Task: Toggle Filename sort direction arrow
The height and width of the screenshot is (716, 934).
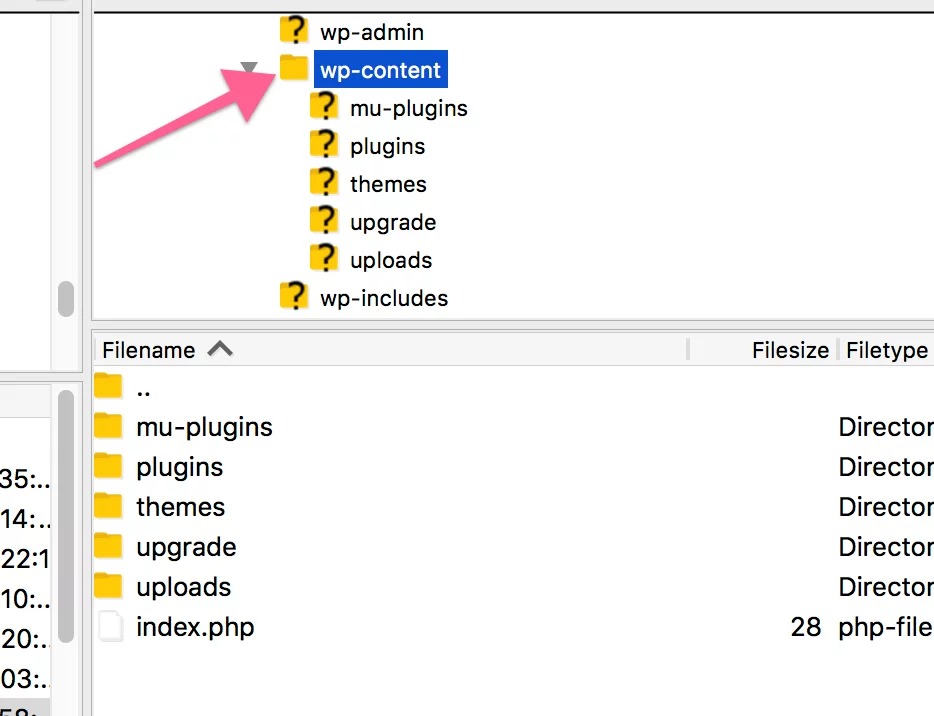Action: pos(220,349)
